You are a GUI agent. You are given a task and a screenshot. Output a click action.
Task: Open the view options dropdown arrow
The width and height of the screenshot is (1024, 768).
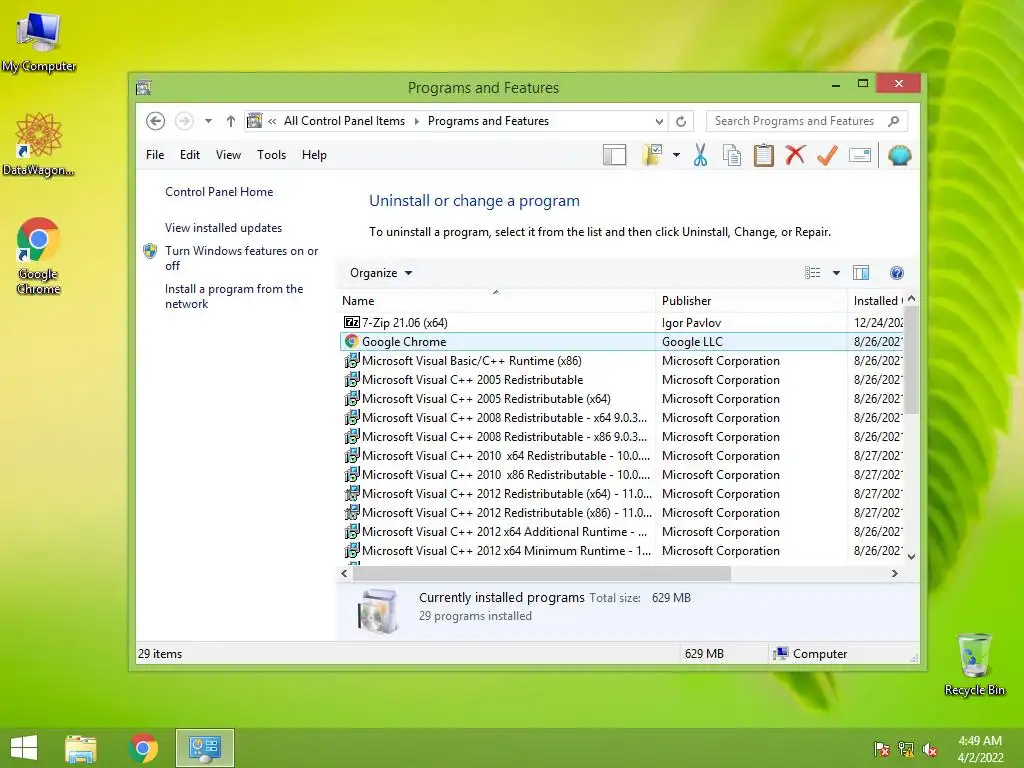[836, 273]
